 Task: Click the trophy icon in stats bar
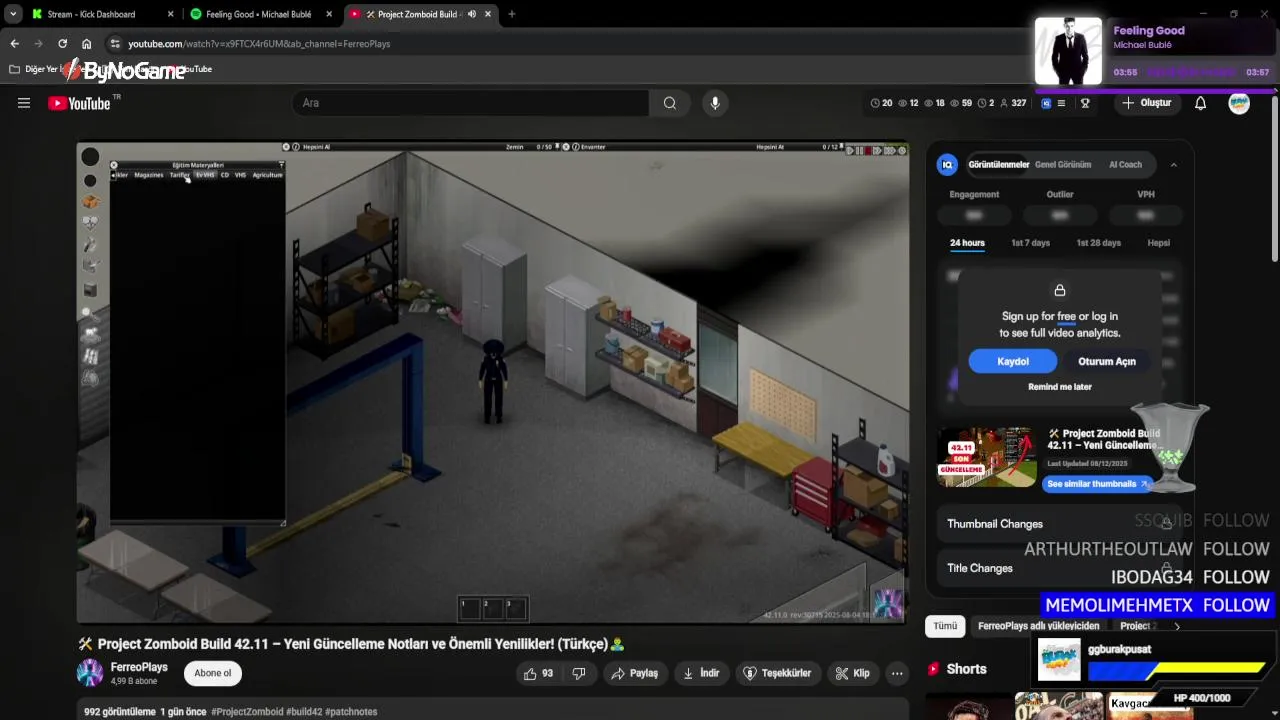[x=1085, y=103]
